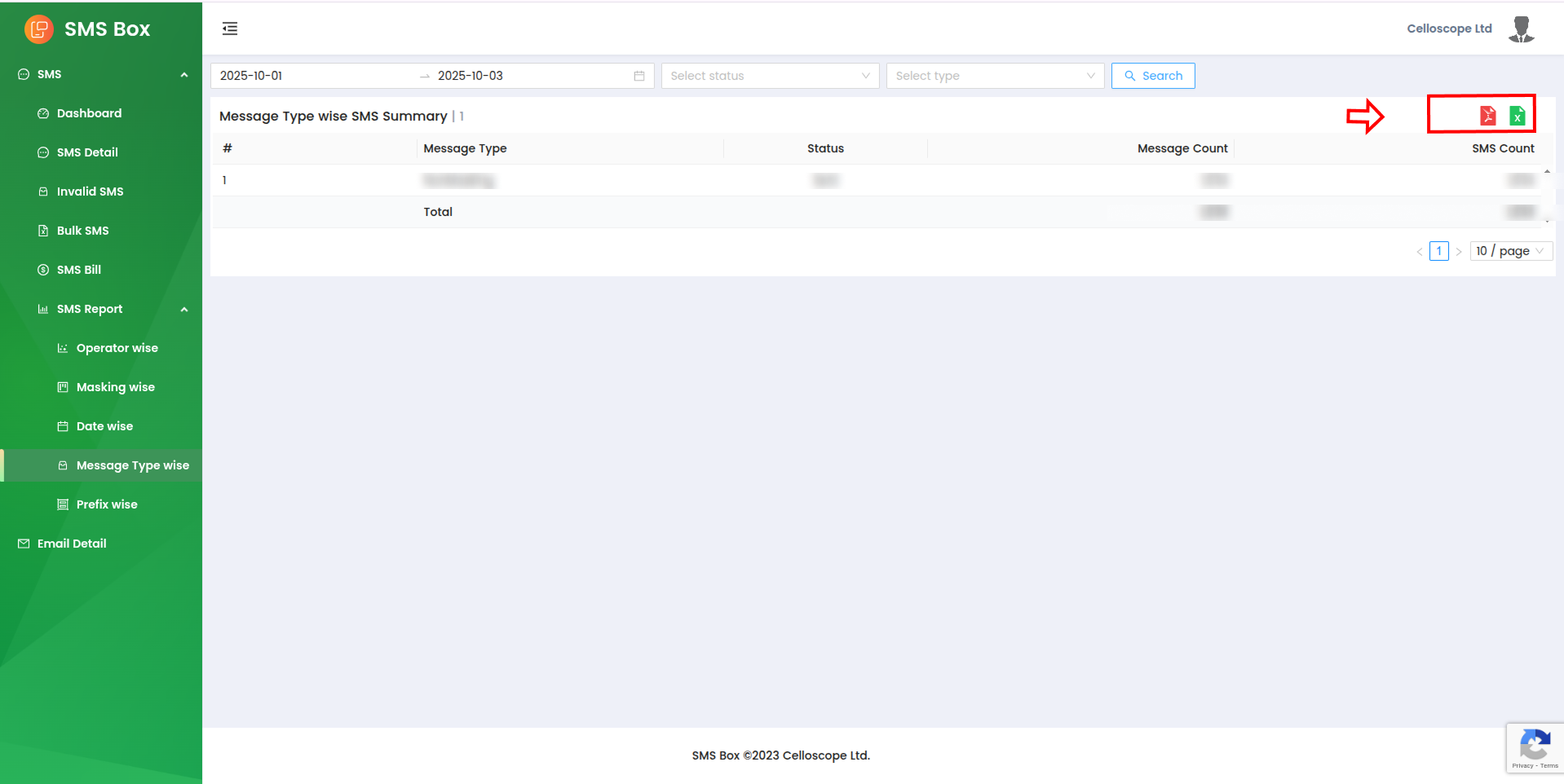The width and height of the screenshot is (1564, 784).
Task: Collapse the SMS sidebar section
Action: pyautogui.click(x=184, y=75)
